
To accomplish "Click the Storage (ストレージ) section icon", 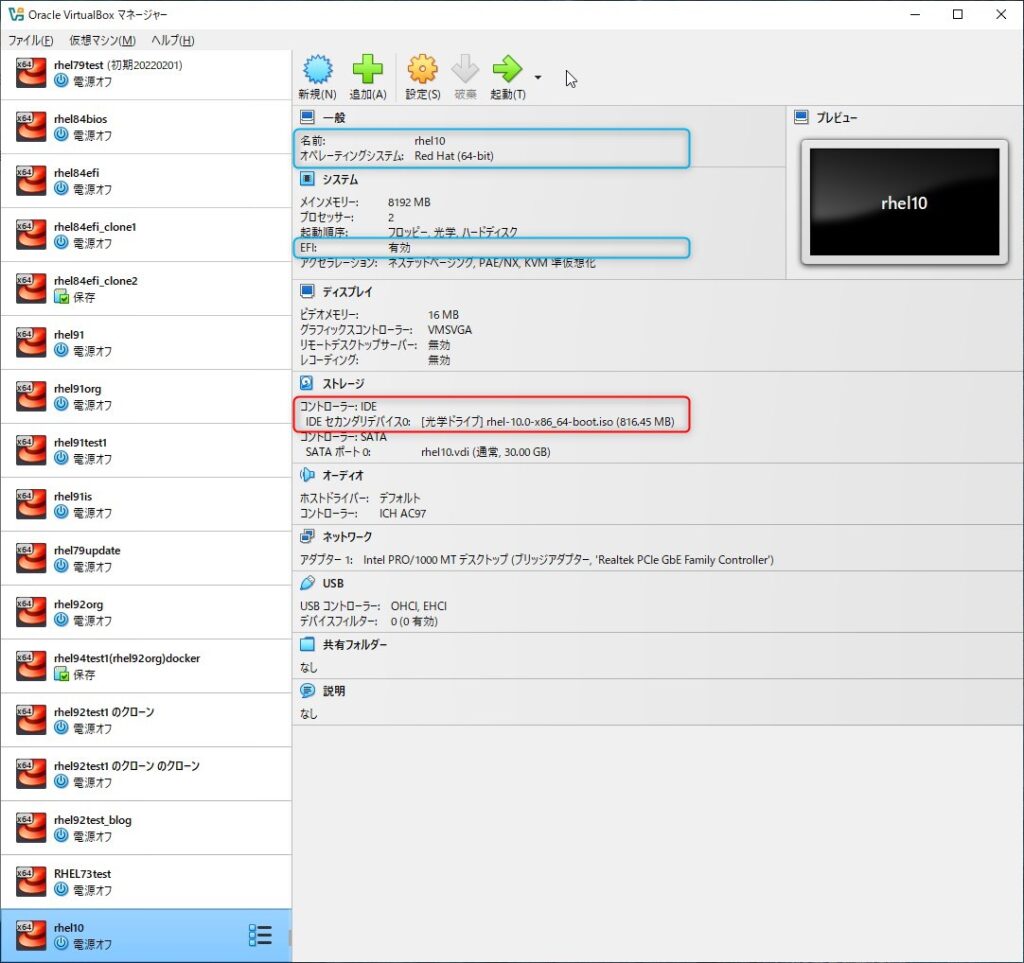I will tap(307, 383).
